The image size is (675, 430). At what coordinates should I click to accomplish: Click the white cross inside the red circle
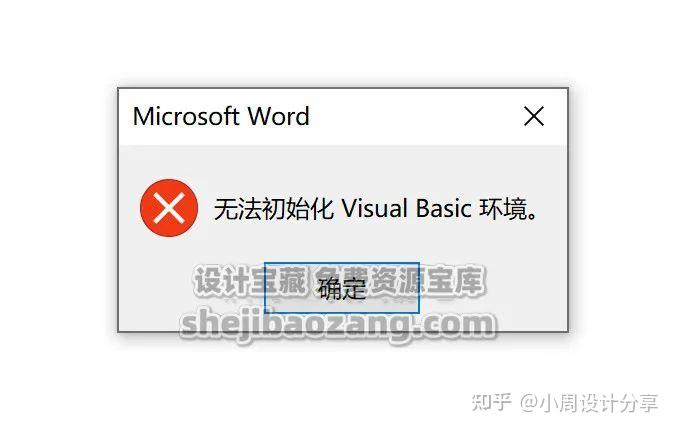[169, 208]
